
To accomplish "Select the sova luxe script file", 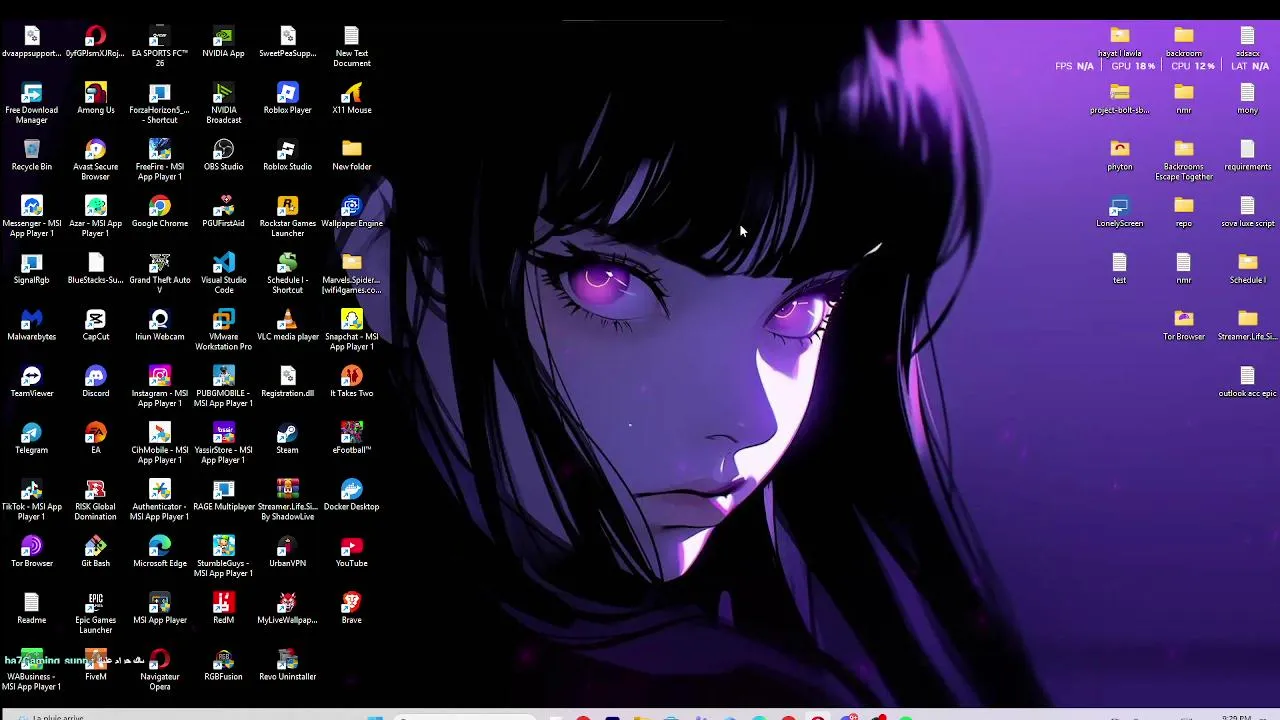I will click(x=1247, y=213).
